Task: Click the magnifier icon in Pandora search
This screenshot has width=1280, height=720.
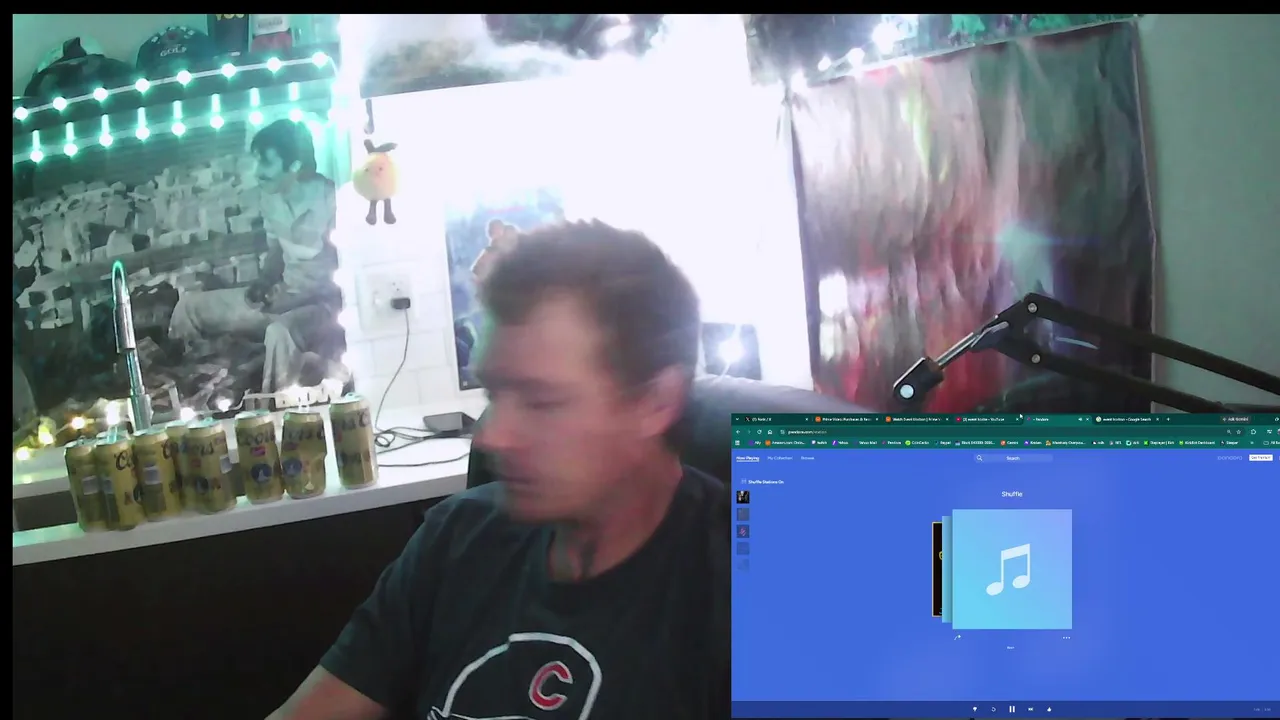Action: pyautogui.click(x=979, y=458)
